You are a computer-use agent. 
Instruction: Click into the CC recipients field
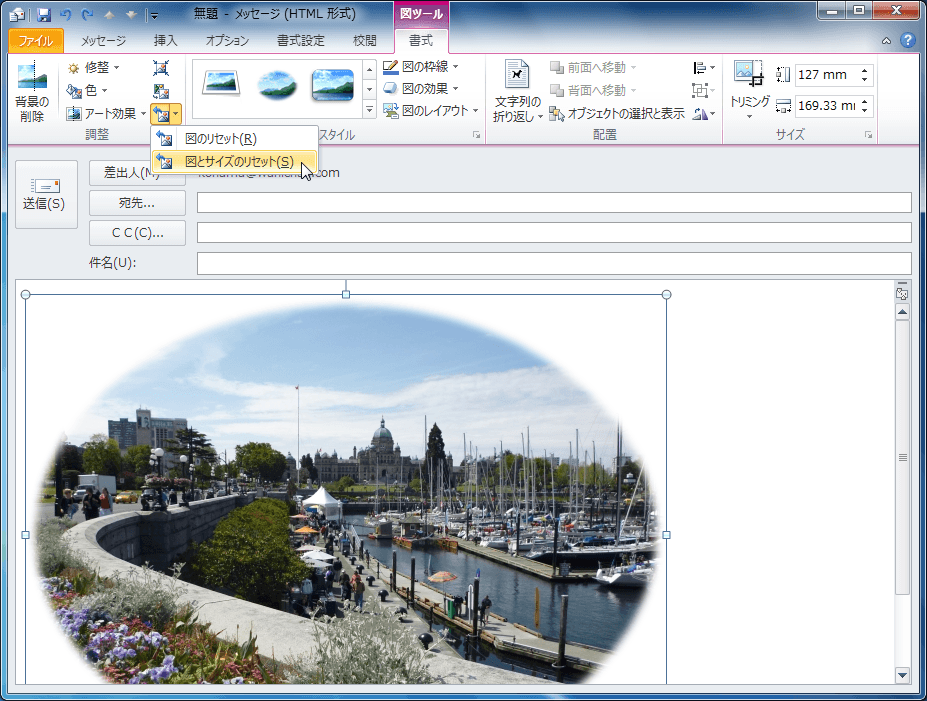coord(554,232)
